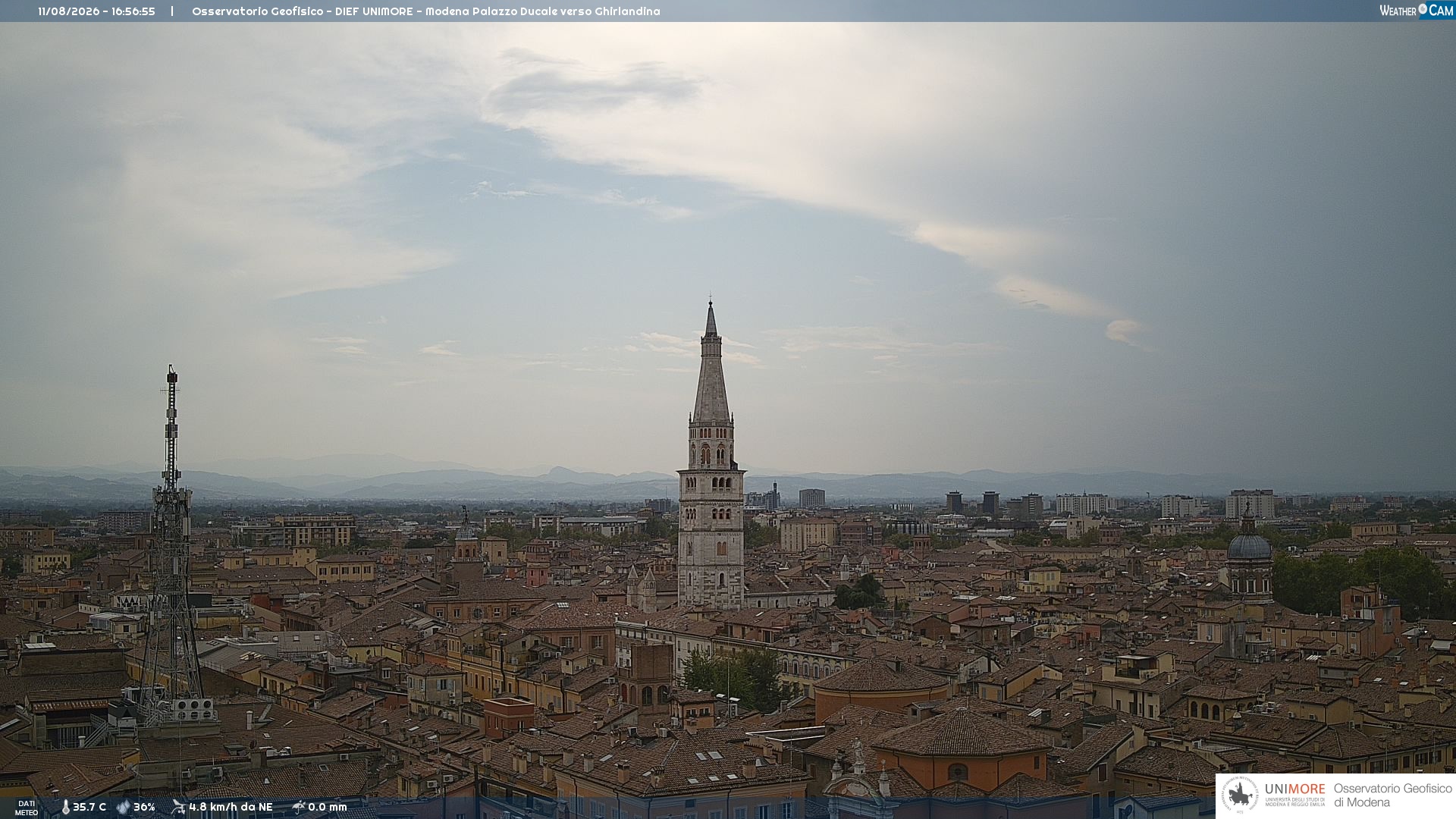Click the WeatherCAM logo

[x=1417, y=11]
